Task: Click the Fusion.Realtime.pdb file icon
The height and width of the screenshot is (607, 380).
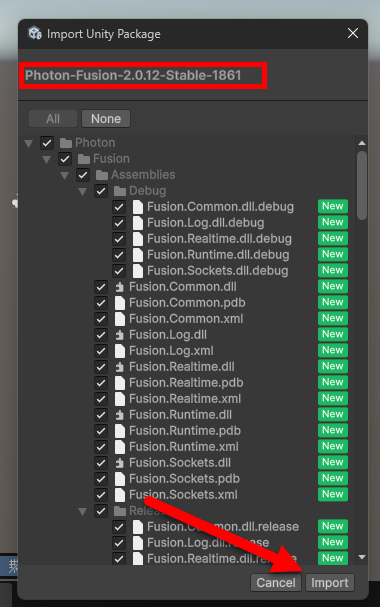Action: coord(120,383)
